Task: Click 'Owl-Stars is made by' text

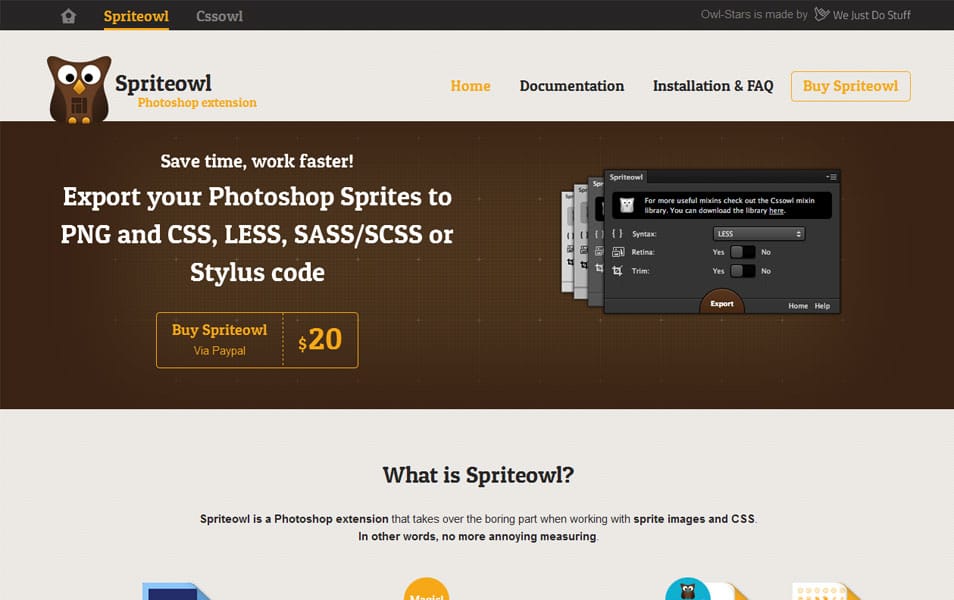Action: 754,15
